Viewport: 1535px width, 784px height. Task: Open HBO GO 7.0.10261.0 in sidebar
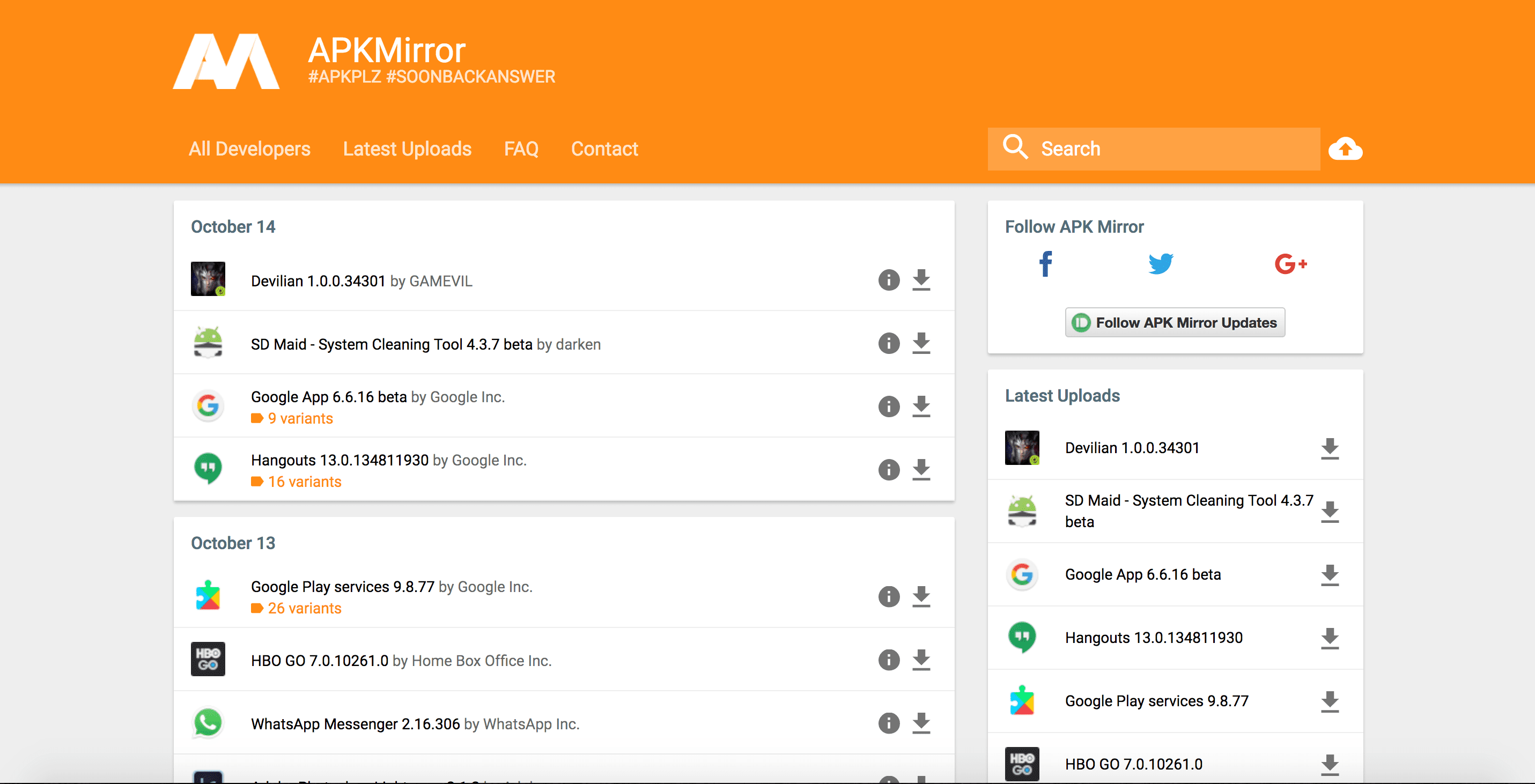[x=1133, y=764]
